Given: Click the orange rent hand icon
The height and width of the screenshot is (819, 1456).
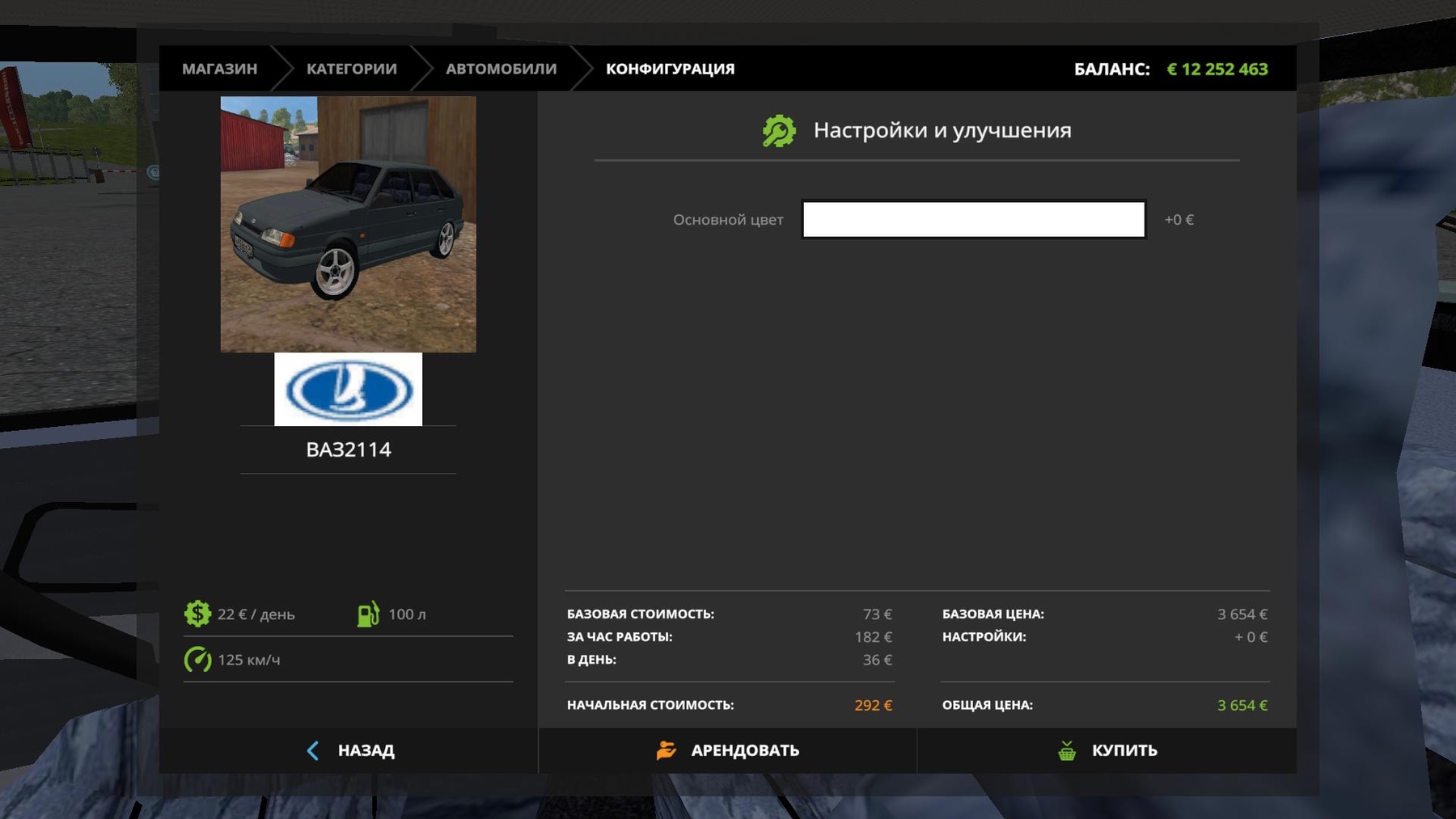Looking at the screenshot, I should coord(666,750).
